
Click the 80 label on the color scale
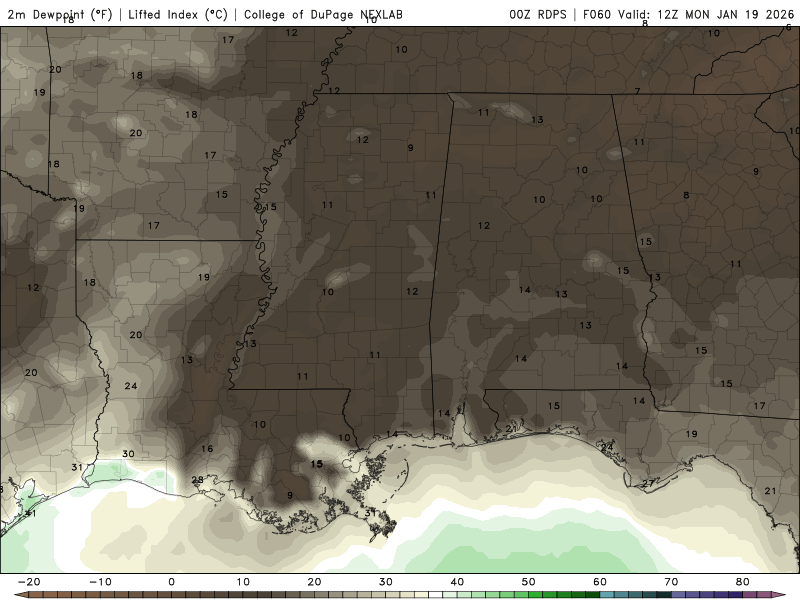tap(743, 582)
